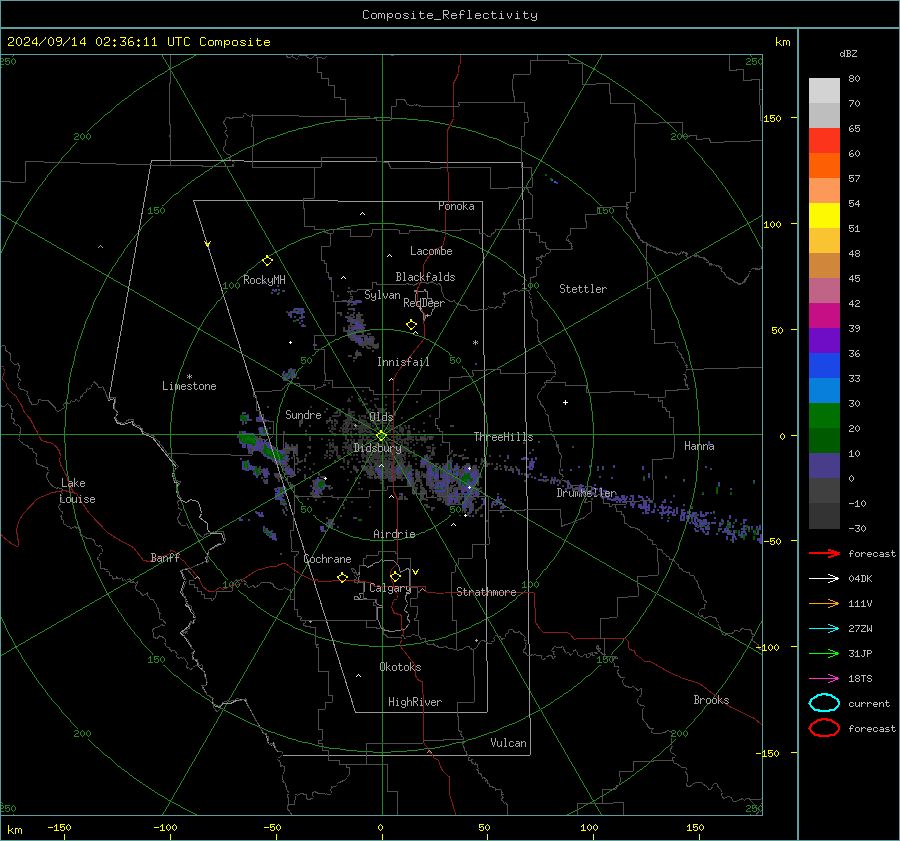Viewport: 900px width, 841px height.
Task: Click the Banff town label
Action: pyautogui.click(x=165, y=557)
